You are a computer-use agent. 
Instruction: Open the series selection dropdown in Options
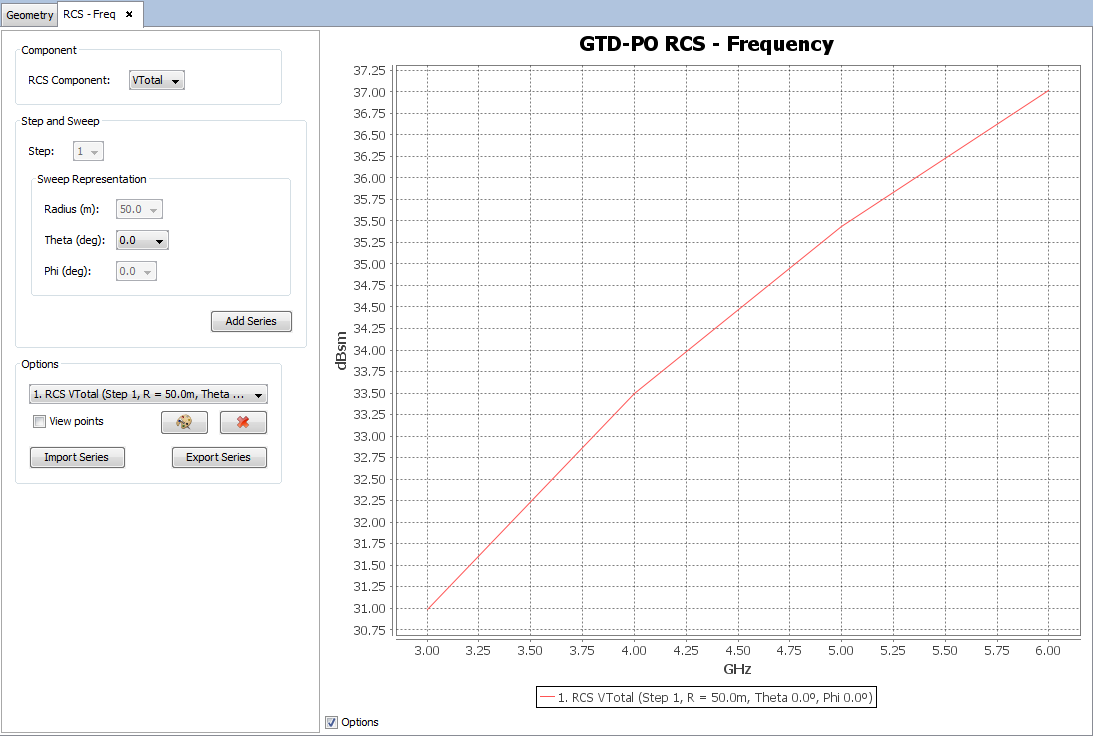coord(147,395)
